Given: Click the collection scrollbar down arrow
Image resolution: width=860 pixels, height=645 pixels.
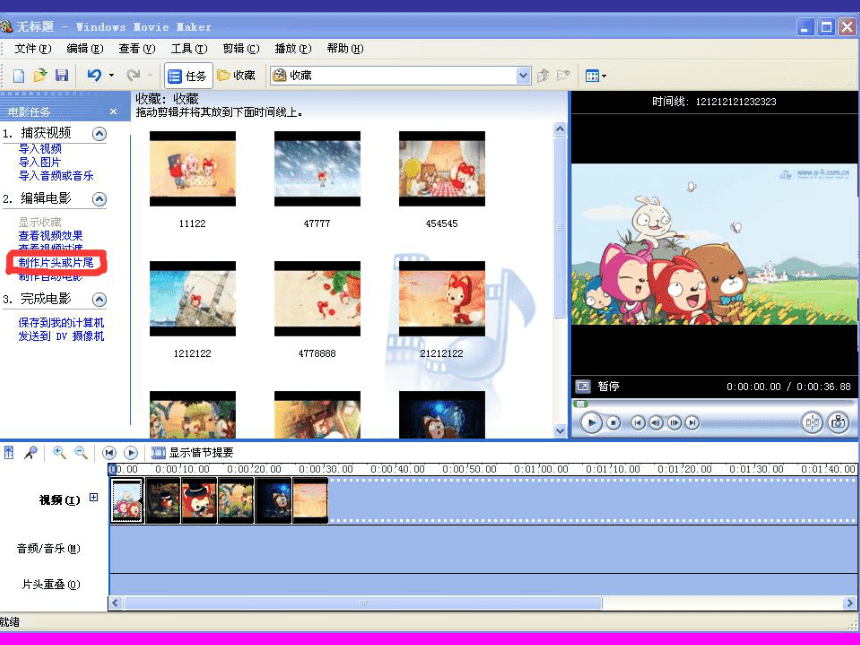Looking at the screenshot, I should [560, 431].
